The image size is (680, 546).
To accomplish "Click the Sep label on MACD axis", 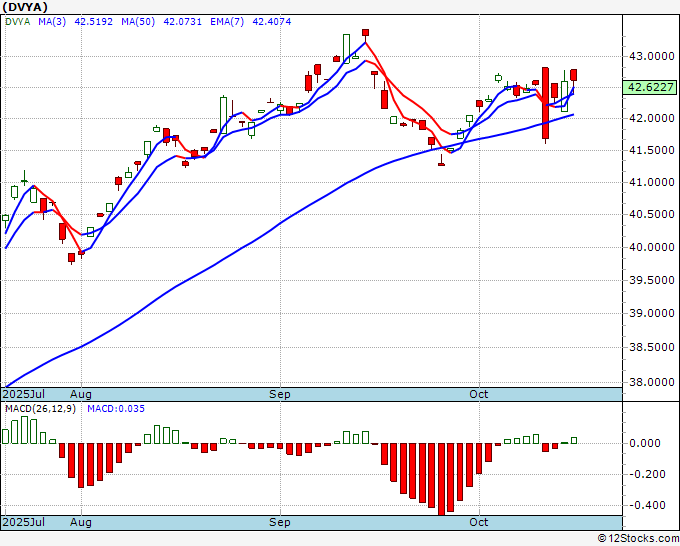I will pos(280,522).
